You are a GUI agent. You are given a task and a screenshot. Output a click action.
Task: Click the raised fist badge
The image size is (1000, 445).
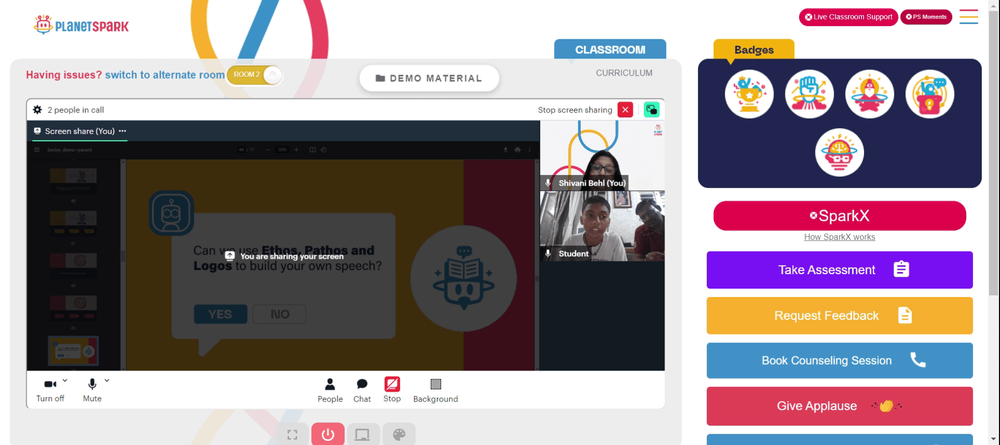[809, 94]
